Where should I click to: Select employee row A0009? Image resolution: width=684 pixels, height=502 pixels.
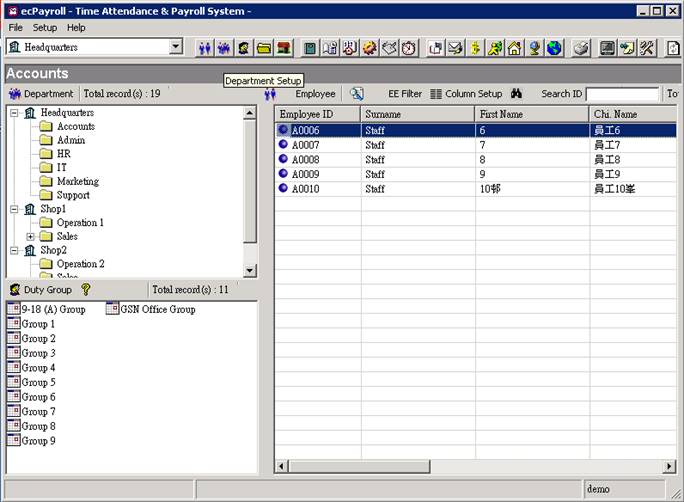click(x=476, y=174)
